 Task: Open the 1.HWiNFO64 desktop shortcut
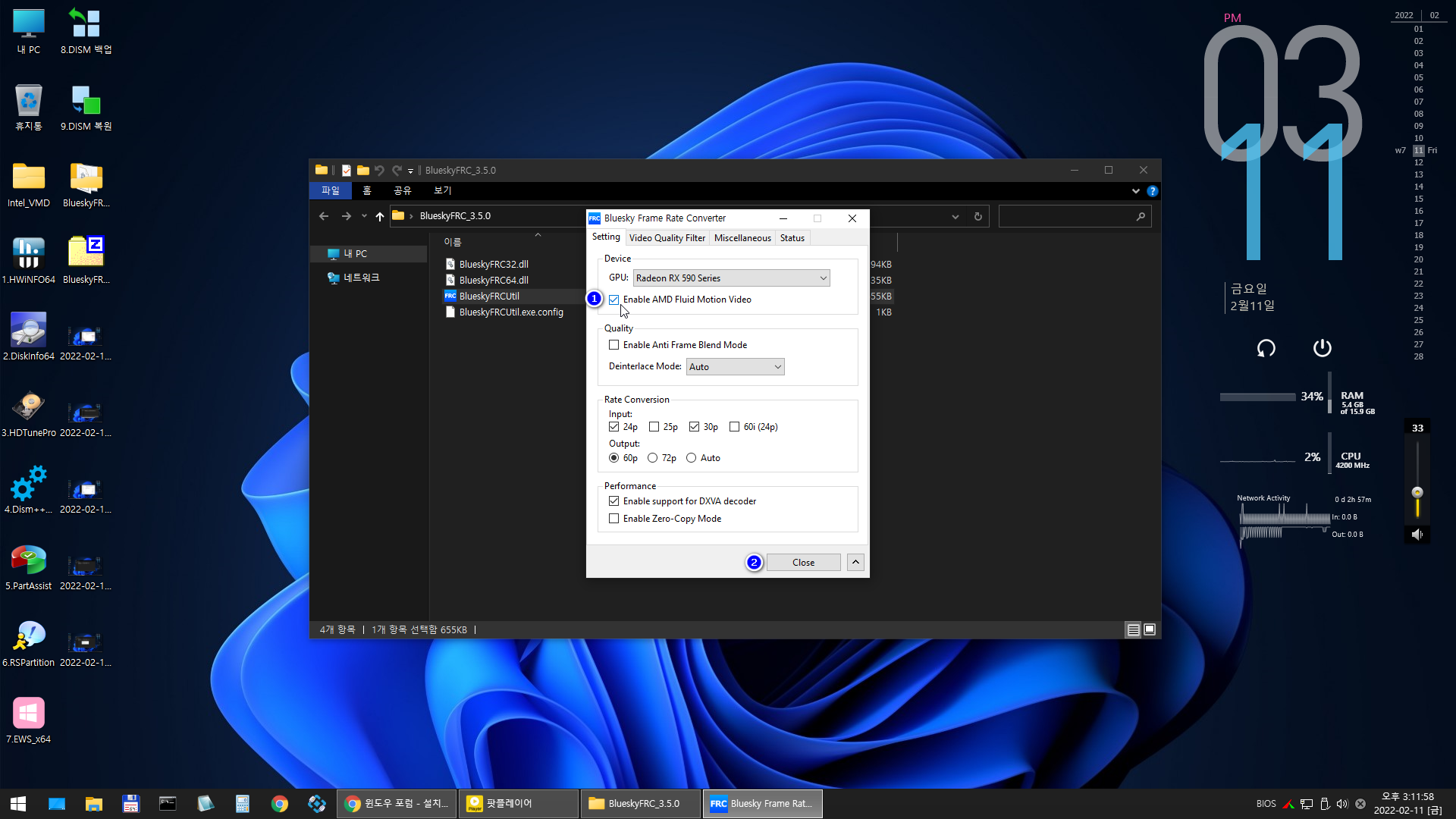[29, 261]
